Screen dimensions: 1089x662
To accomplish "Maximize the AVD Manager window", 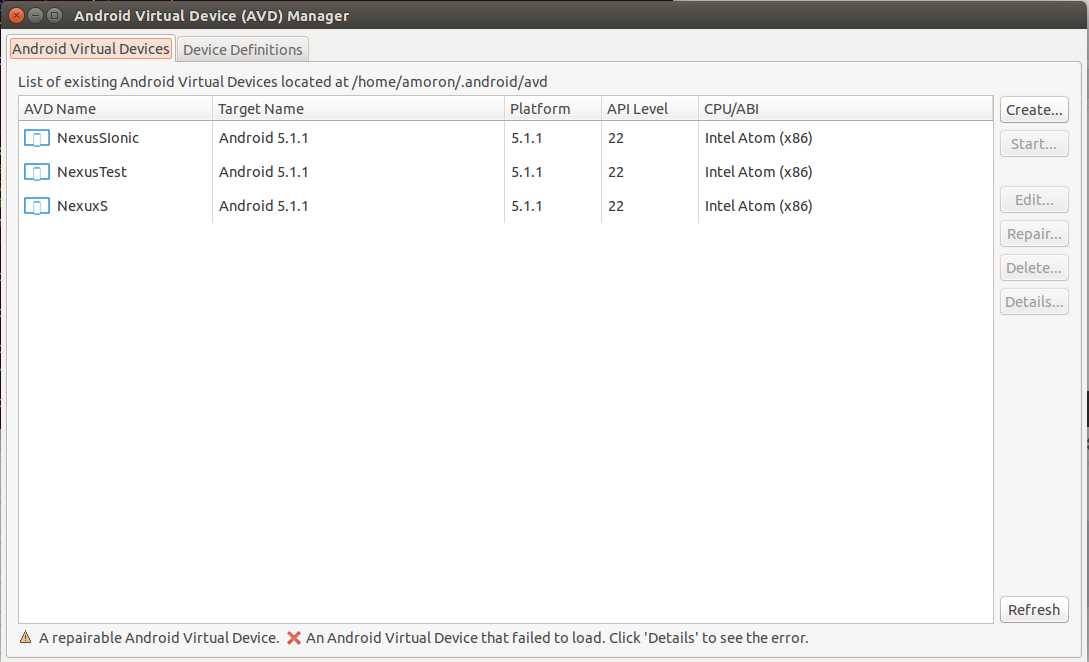I will point(54,15).
